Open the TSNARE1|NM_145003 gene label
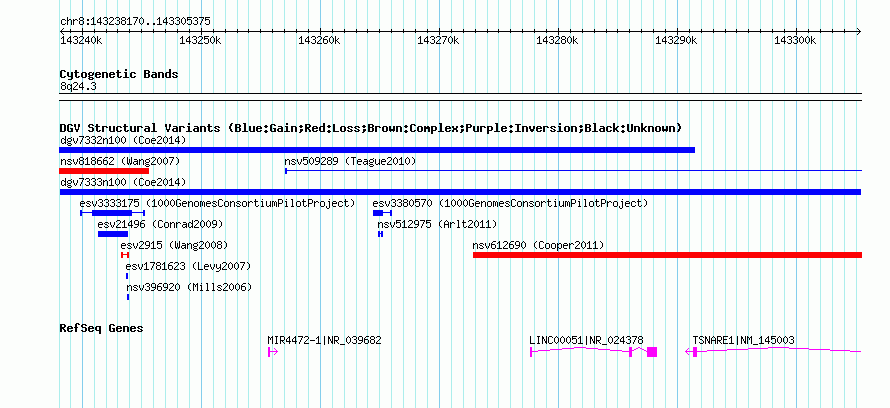Viewport: 890px width, 408px height. coord(743,340)
